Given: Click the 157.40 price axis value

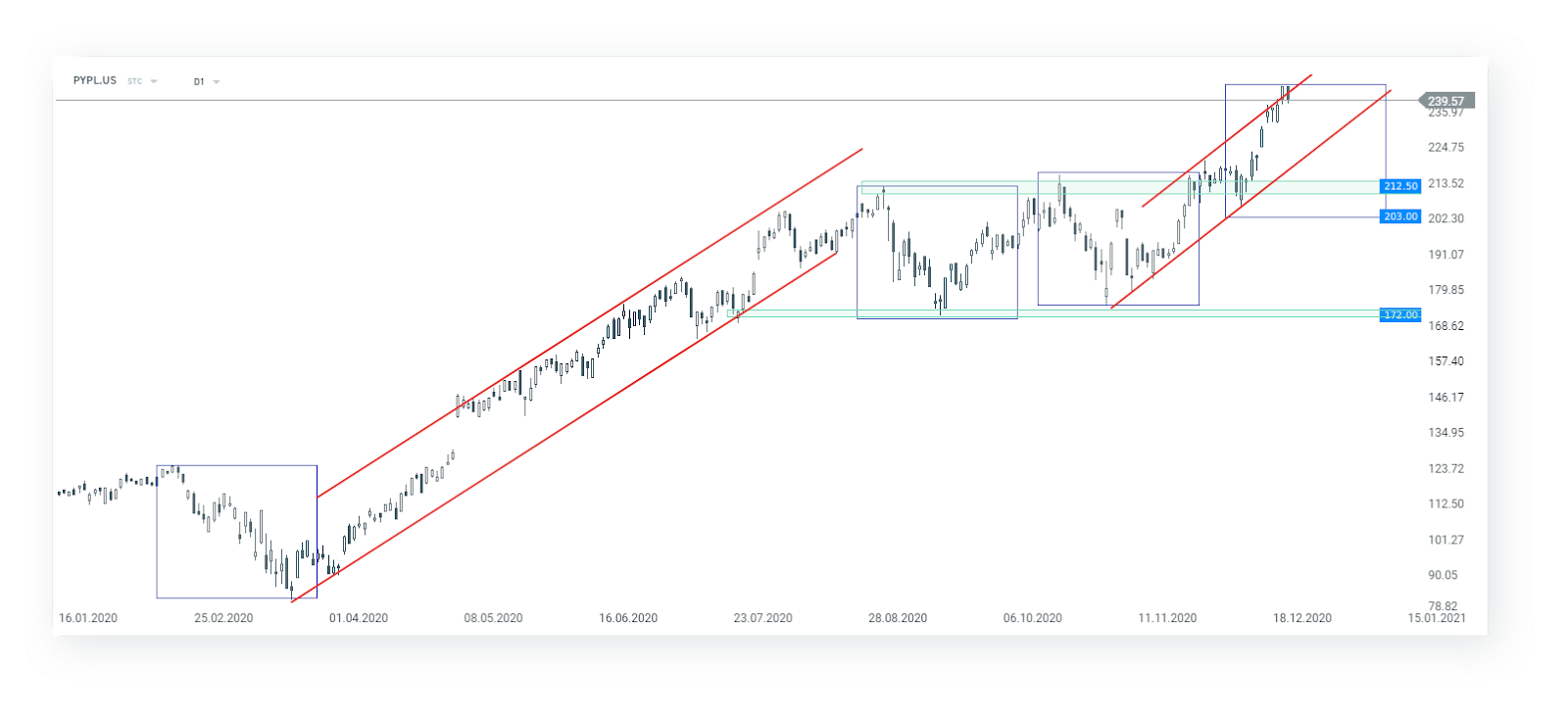Looking at the screenshot, I should [1445, 361].
